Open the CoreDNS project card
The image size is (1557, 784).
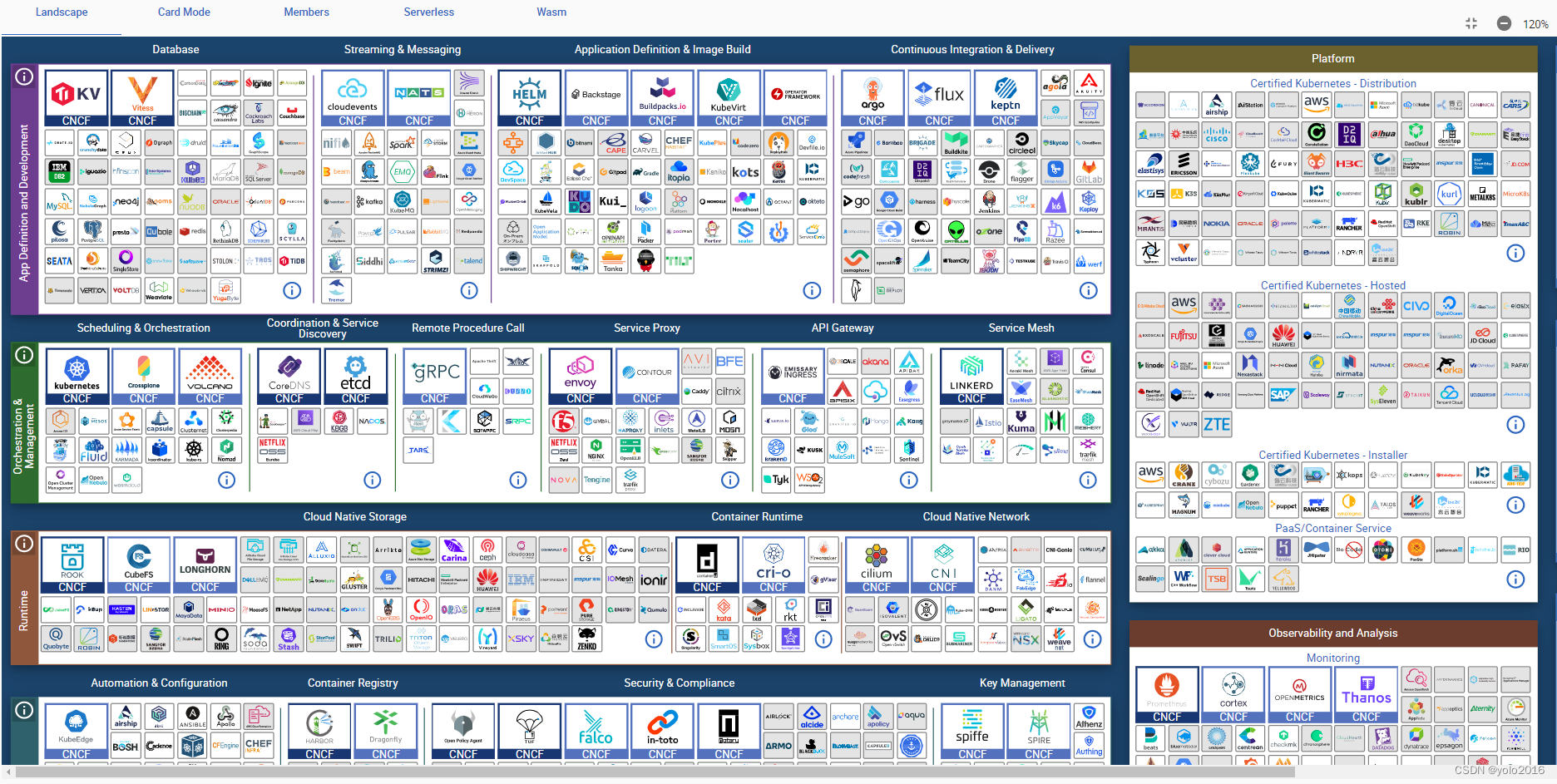[289, 377]
